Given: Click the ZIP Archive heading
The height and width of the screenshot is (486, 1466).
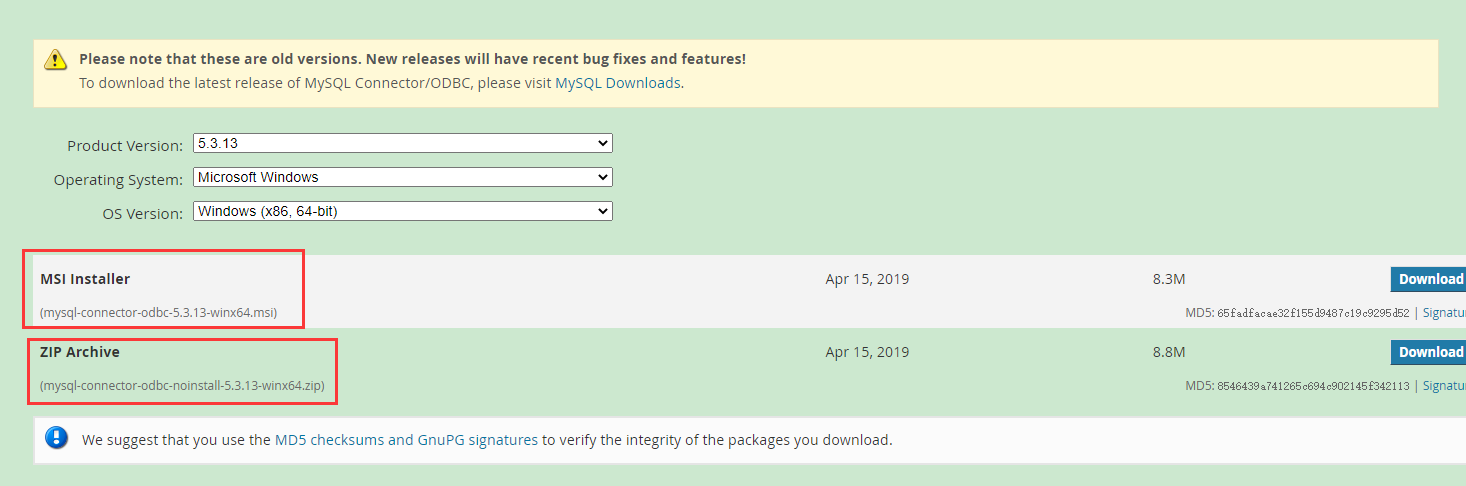Looking at the screenshot, I should pyautogui.click(x=80, y=352).
